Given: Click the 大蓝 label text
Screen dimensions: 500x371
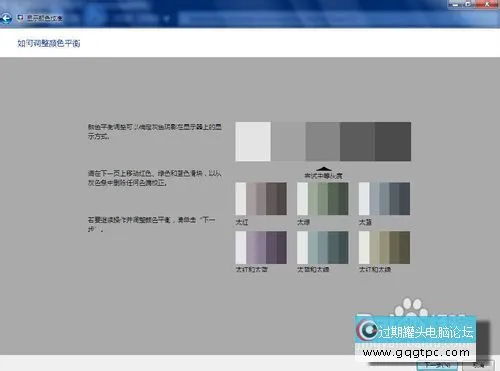Looking at the screenshot, I should coord(365,222).
